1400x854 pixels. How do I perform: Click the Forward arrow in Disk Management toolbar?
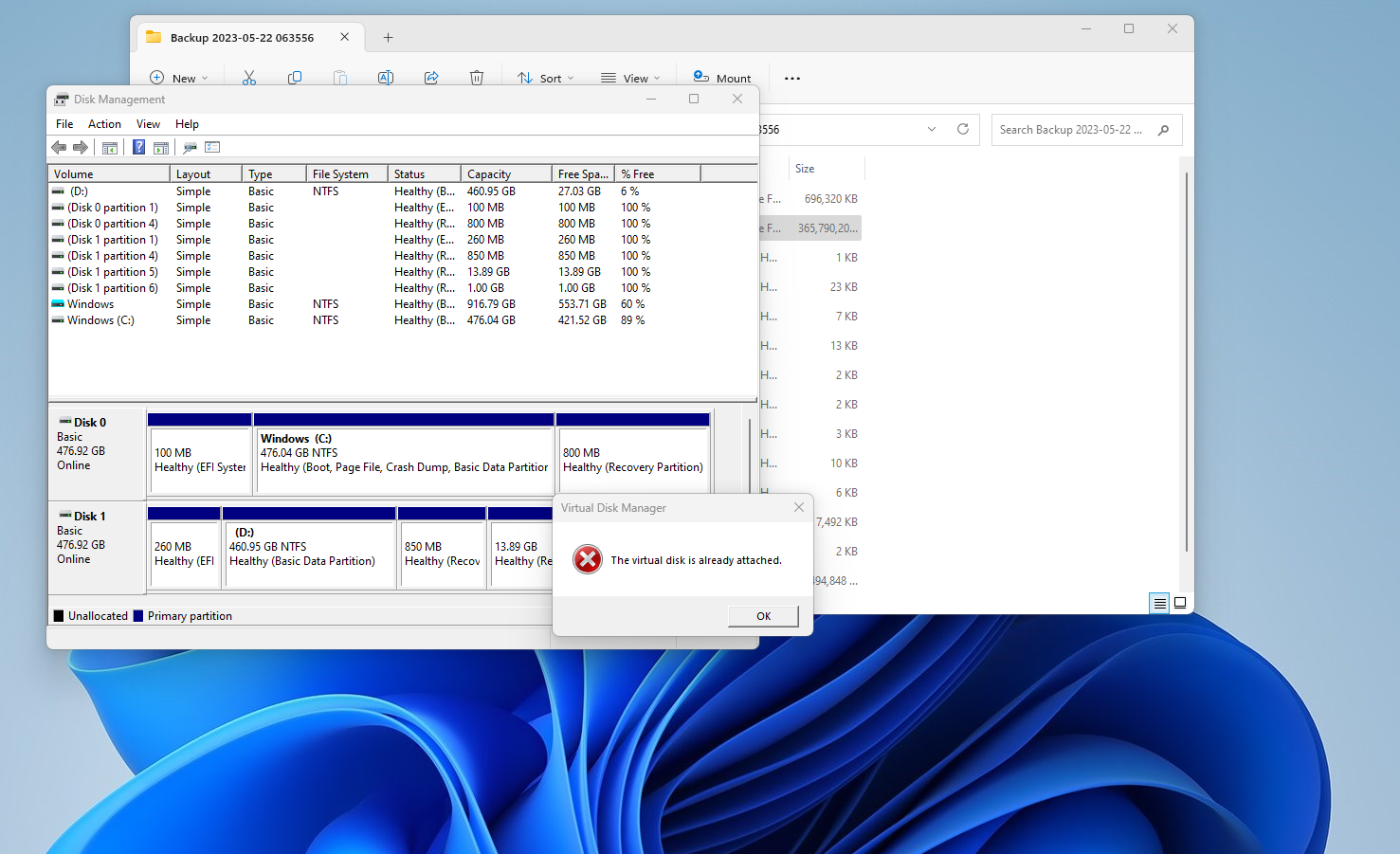coord(81,147)
